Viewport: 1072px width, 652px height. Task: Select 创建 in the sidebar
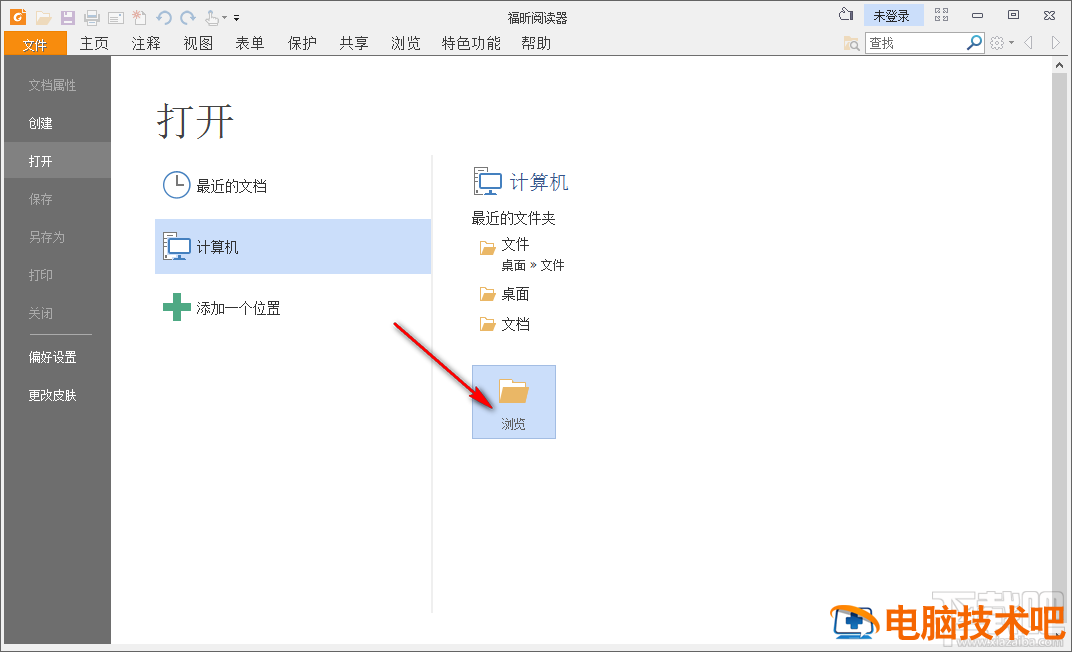click(57, 123)
